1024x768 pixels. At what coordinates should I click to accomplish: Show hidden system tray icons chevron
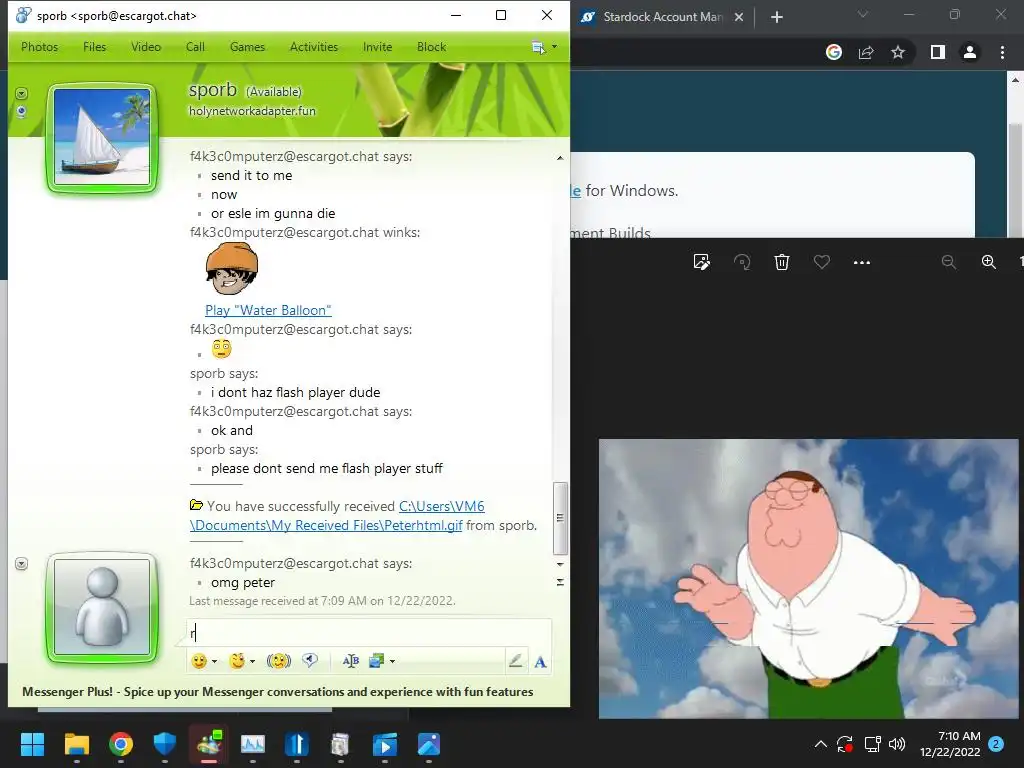pyautogui.click(x=821, y=744)
